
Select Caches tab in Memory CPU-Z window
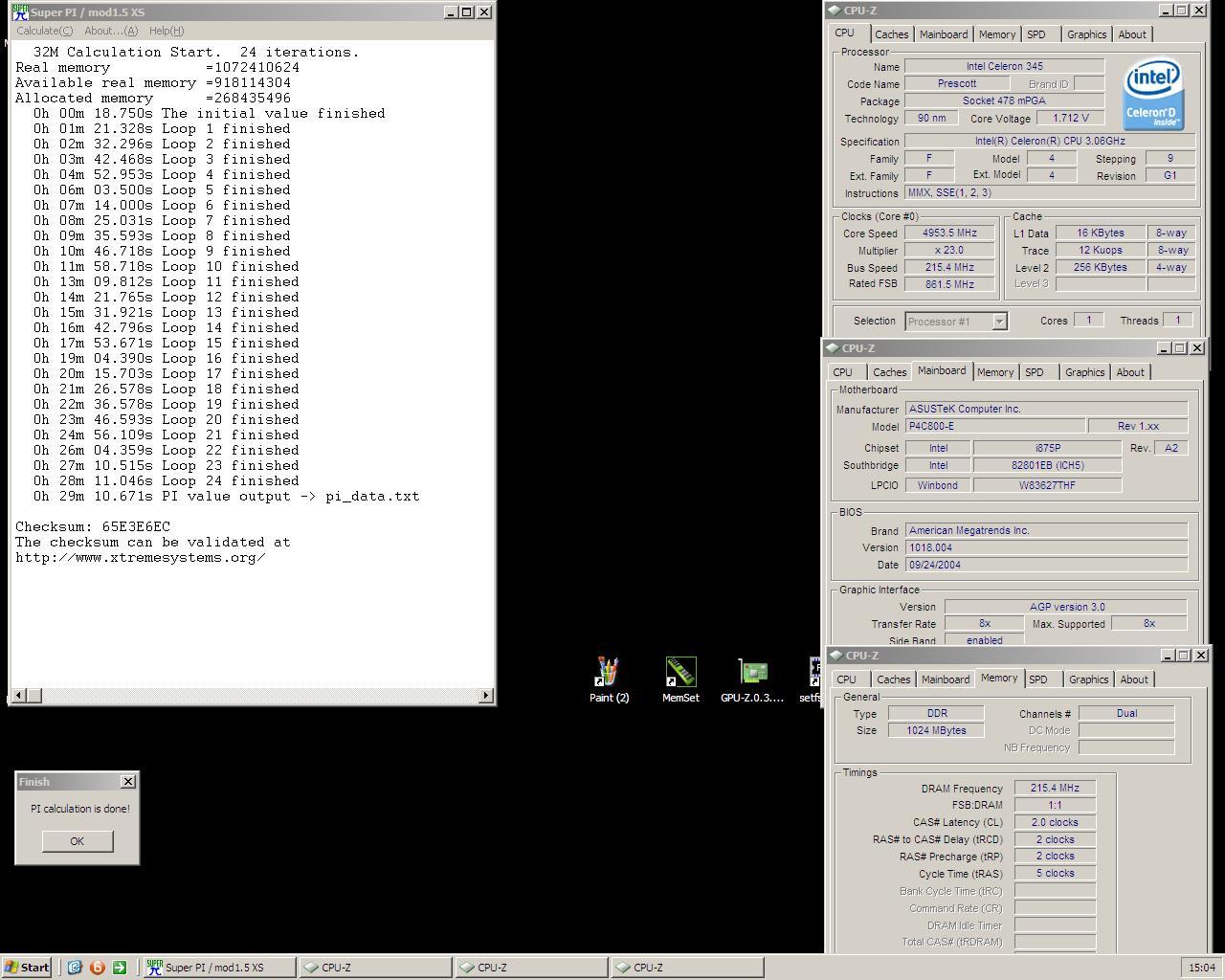point(893,679)
